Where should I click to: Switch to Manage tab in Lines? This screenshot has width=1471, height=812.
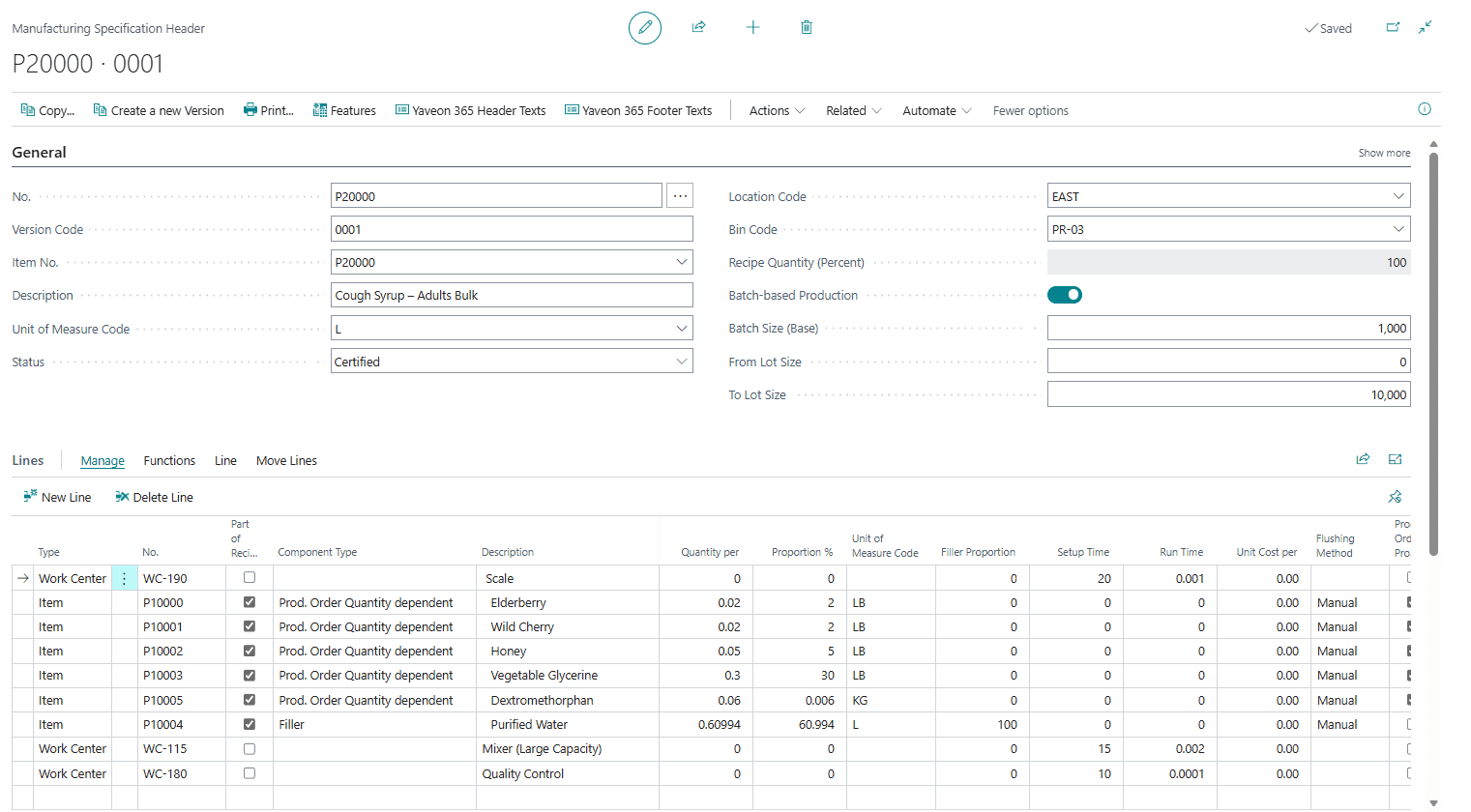103,461
